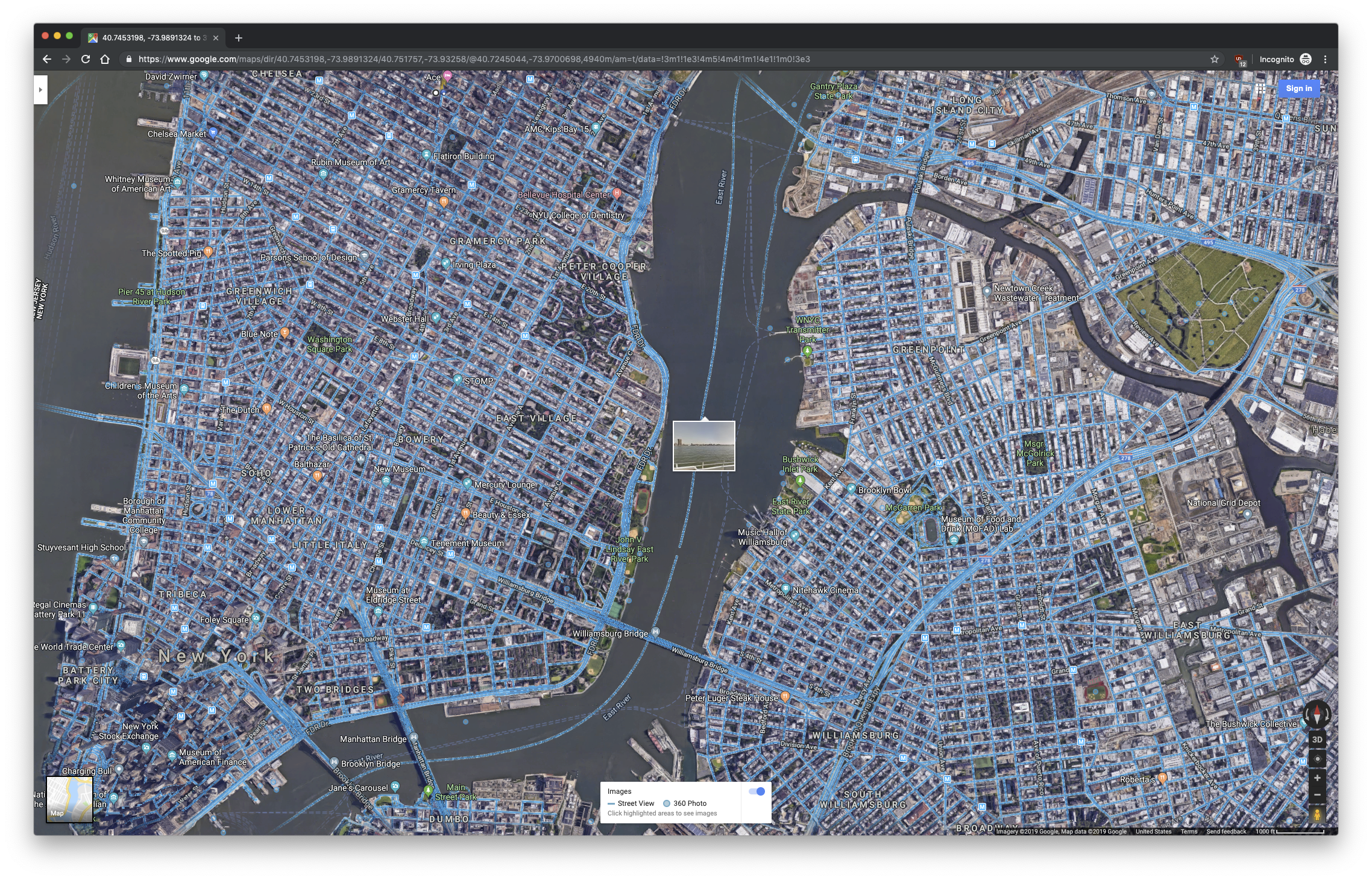Click Peter Luger Steak House pin
The height and width of the screenshot is (880, 1372).
click(x=785, y=697)
